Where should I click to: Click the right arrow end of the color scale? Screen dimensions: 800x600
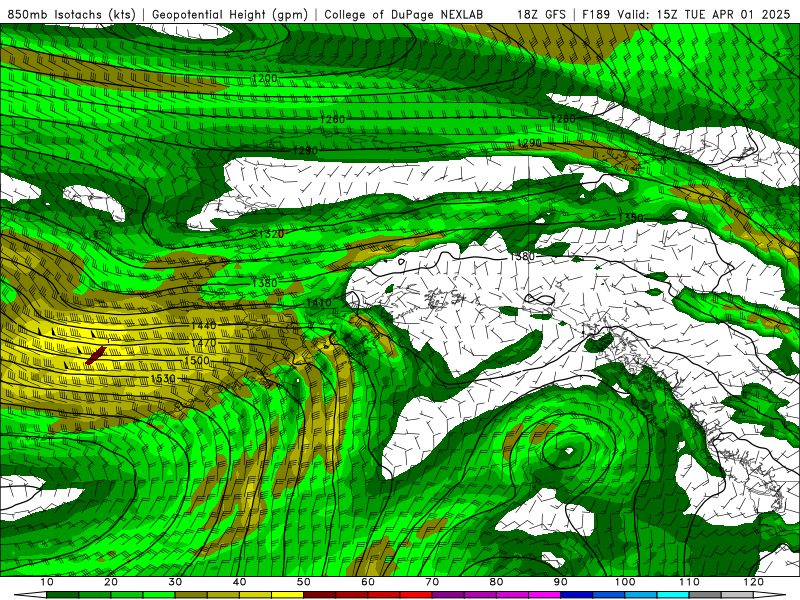coord(769,595)
